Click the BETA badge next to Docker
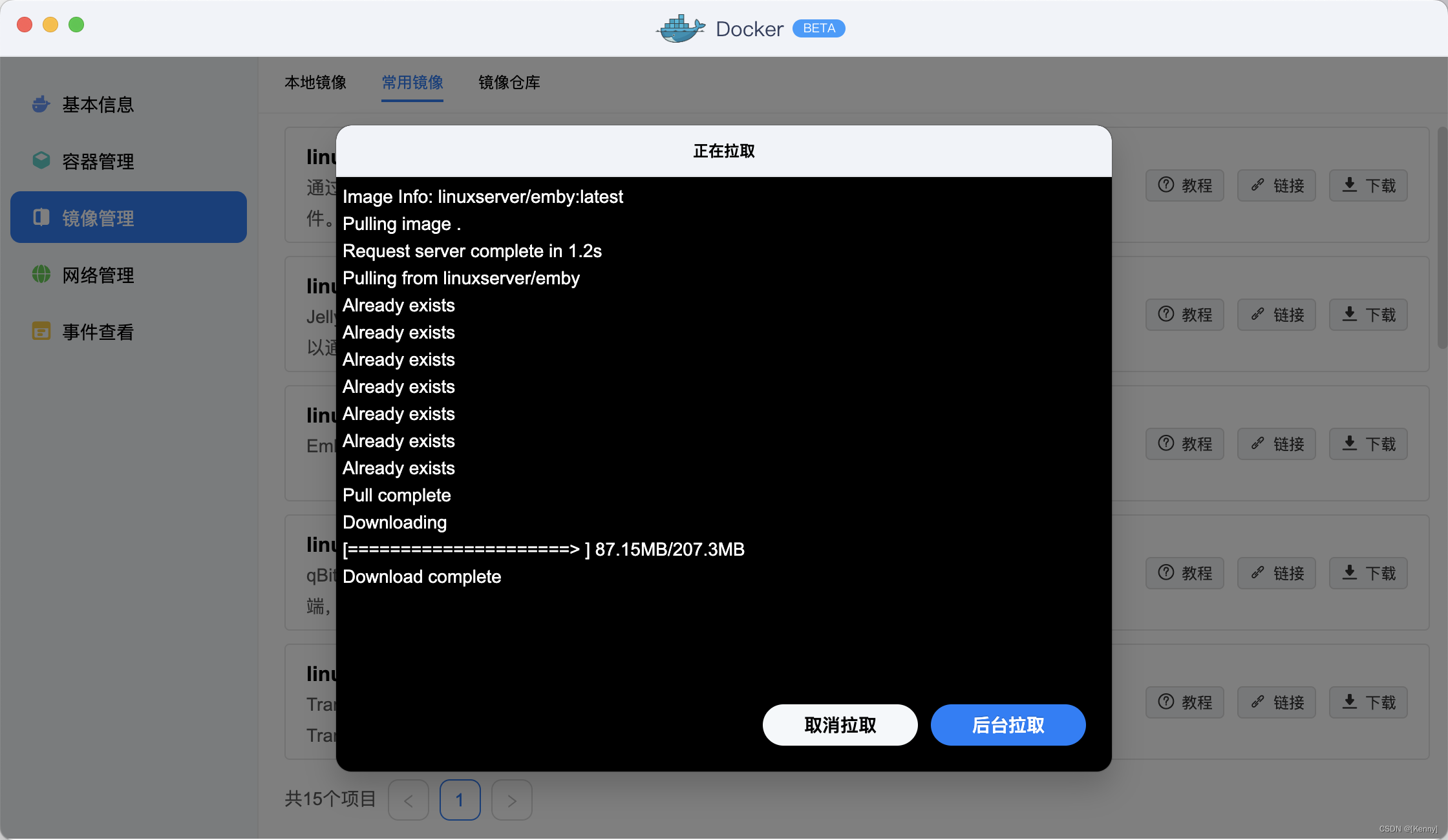The image size is (1448, 840). (x=818, y=28)
